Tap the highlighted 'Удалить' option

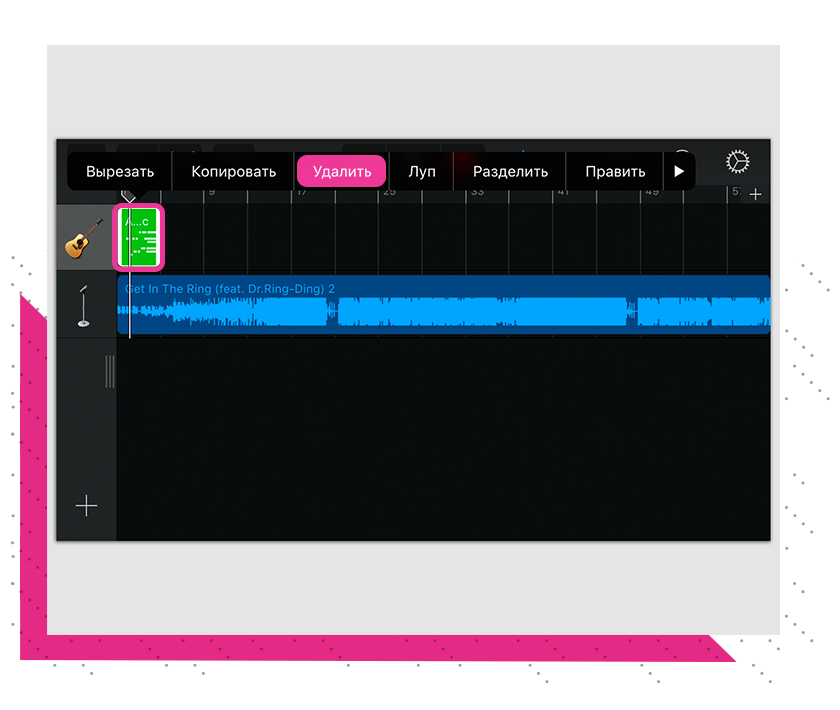coord(342,171)
